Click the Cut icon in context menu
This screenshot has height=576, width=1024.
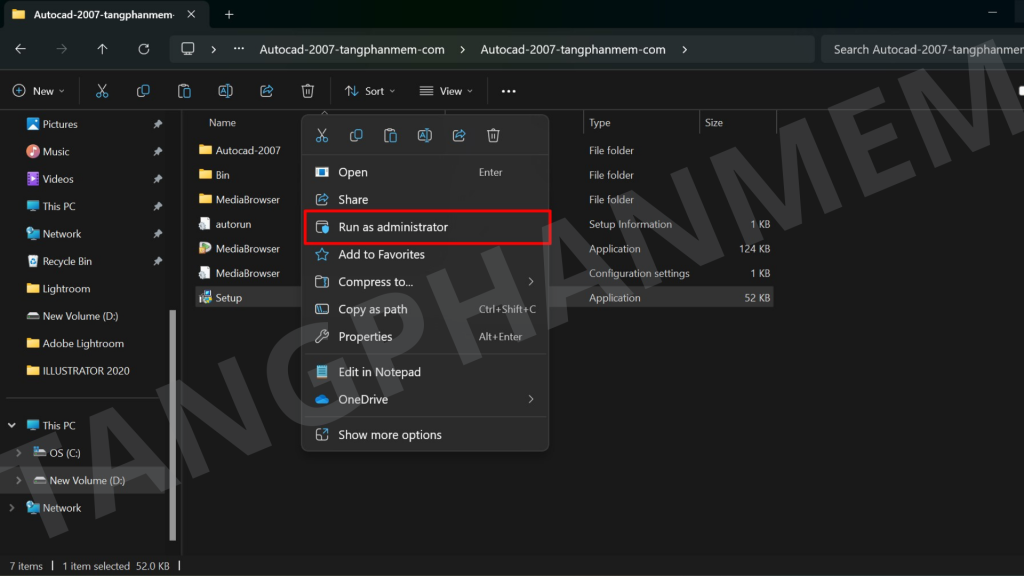(x=322, y=136)
